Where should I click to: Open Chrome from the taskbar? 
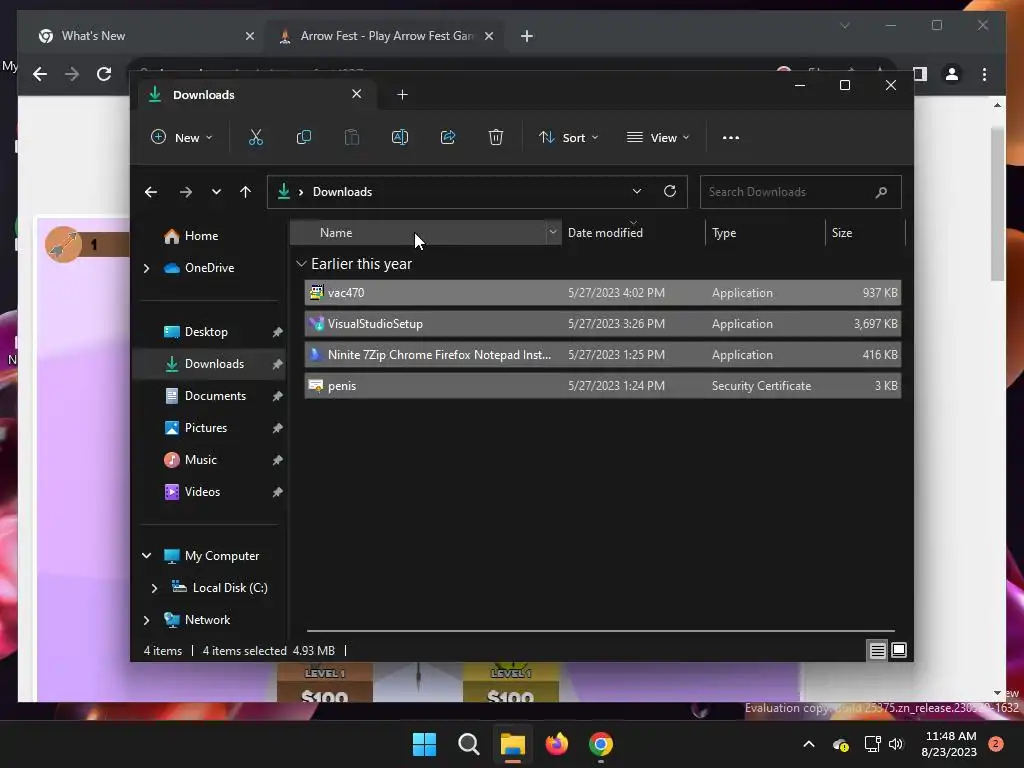point(601,744)
